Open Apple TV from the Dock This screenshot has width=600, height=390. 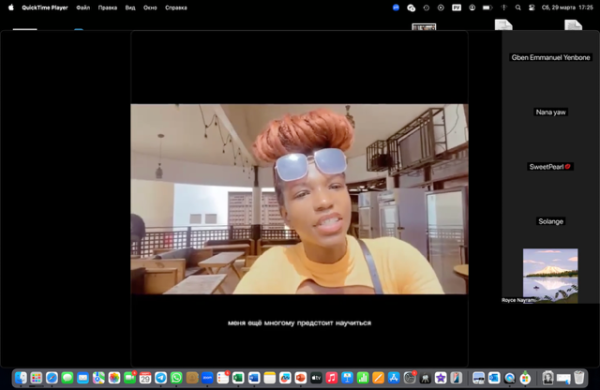[x=316, y=378]
